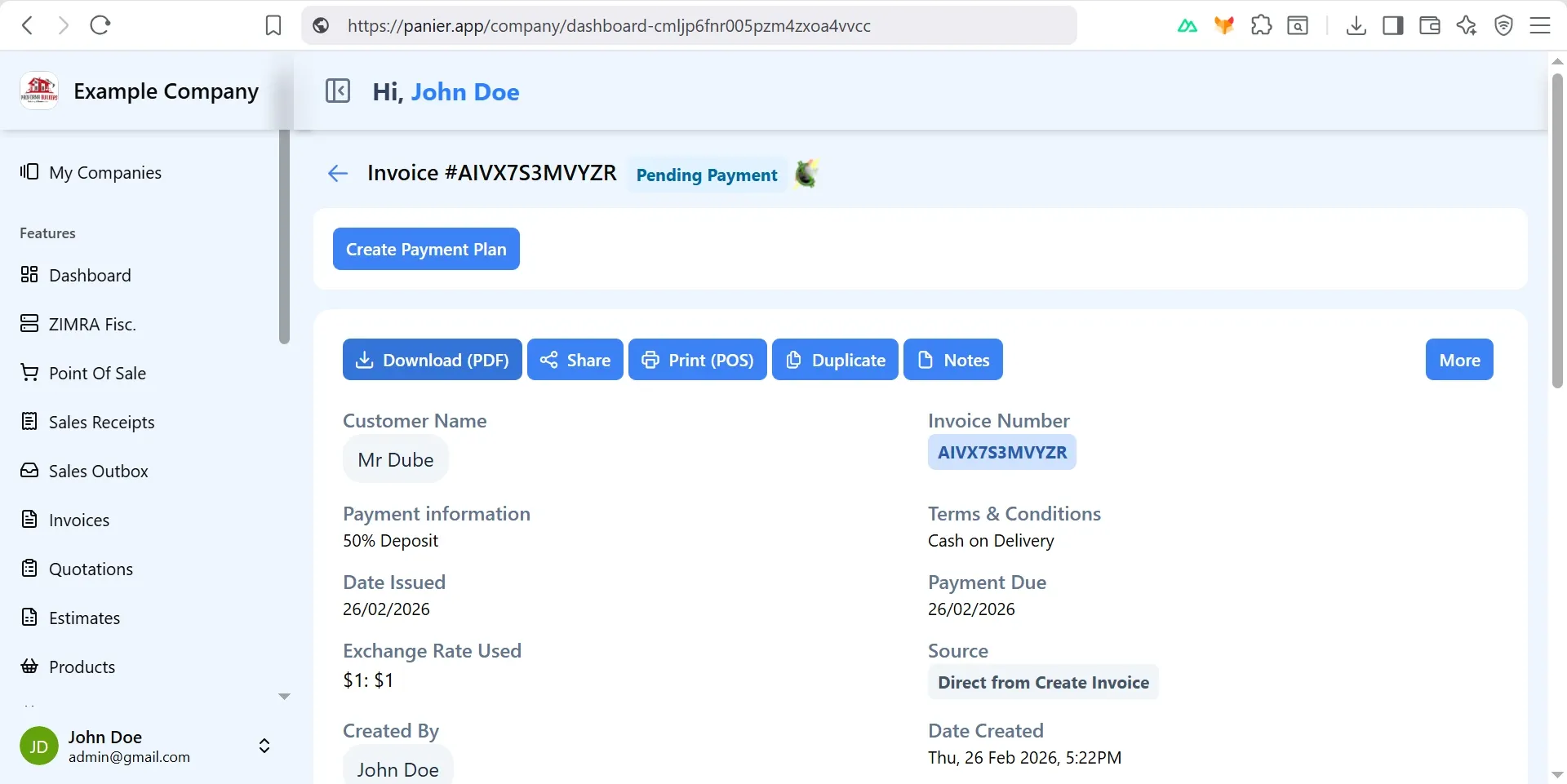Screen dimensions: 1567x784
Task: Toggle the browser sidebar panel icon
Action: 1393,26
